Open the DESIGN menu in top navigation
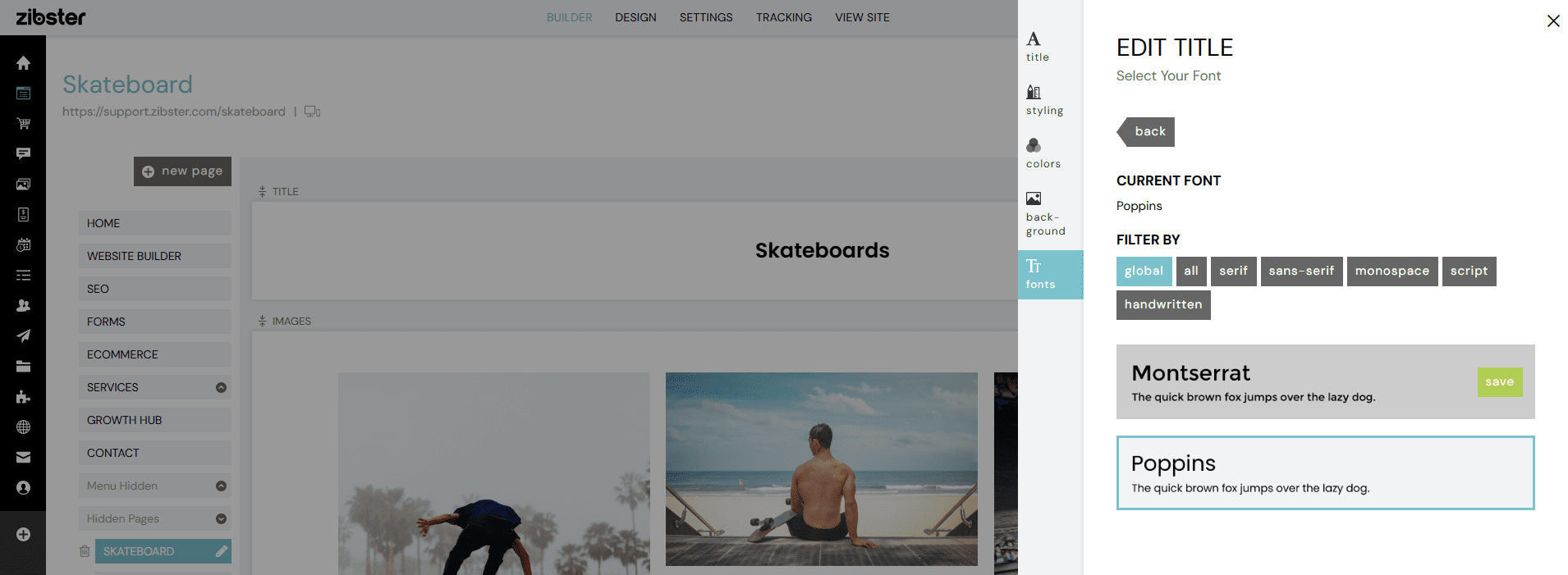This screenshot has width=1568, height=575. click(x=635, y=17)
